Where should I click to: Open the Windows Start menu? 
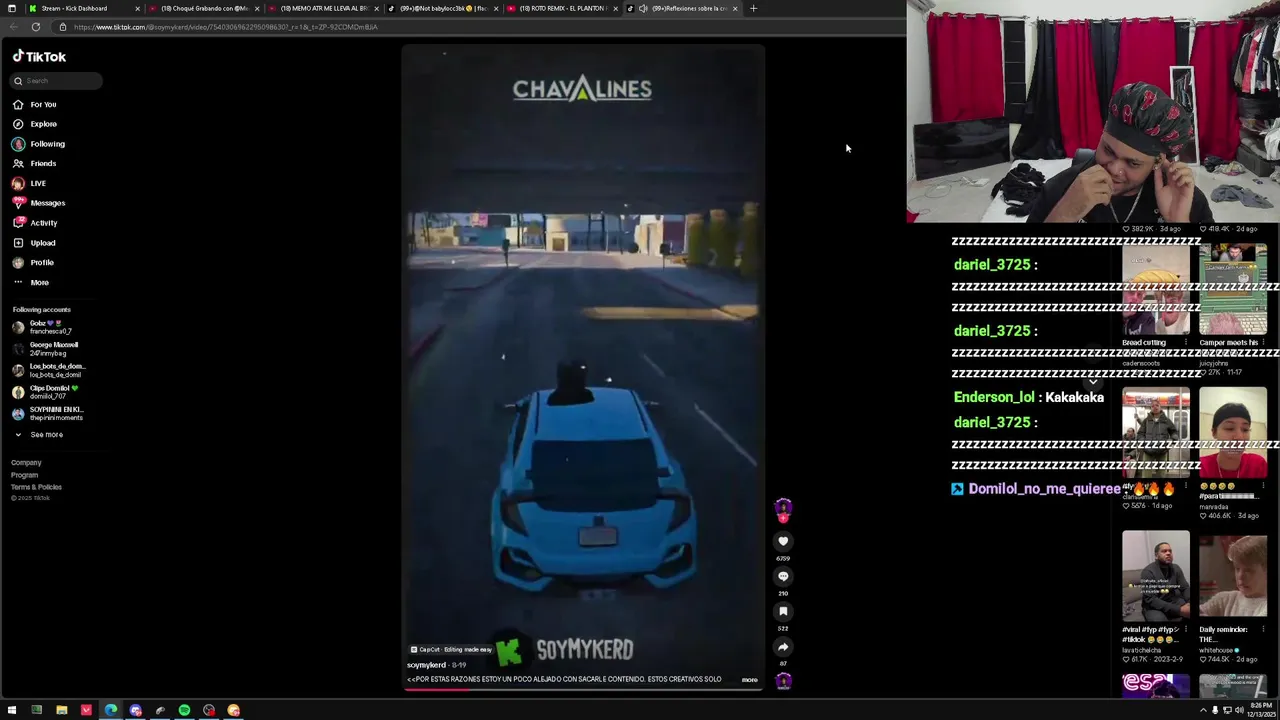12,710
